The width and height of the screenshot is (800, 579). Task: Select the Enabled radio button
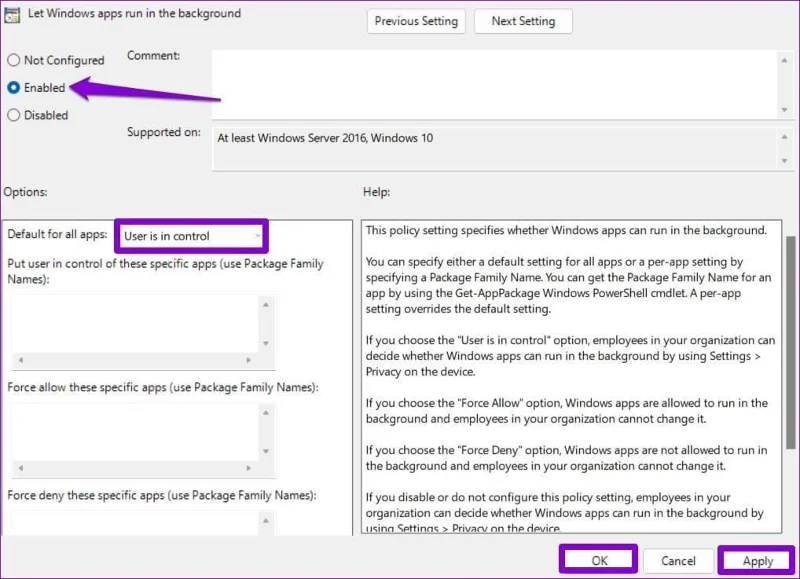(x=14, y=88)
